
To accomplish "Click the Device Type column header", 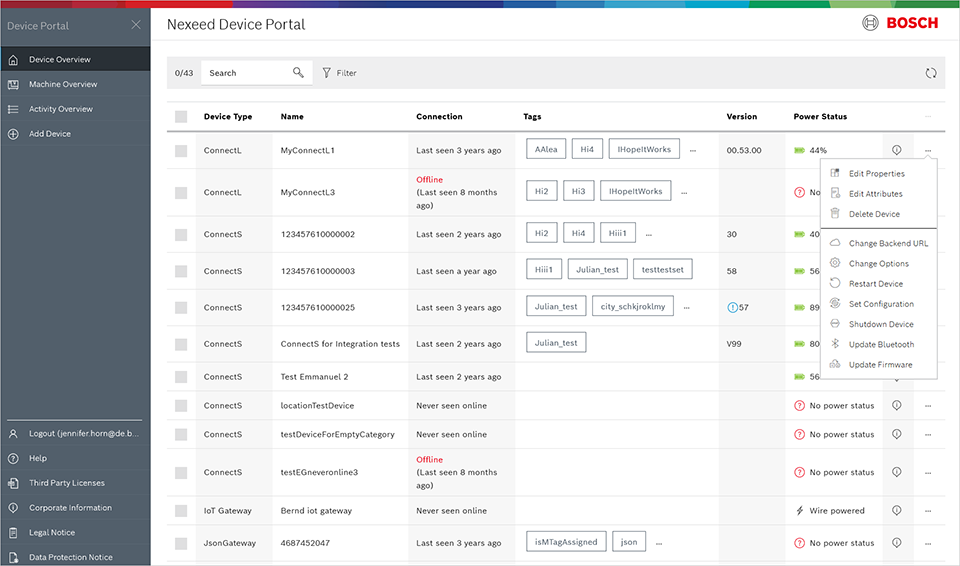I will tap(228, 116).
